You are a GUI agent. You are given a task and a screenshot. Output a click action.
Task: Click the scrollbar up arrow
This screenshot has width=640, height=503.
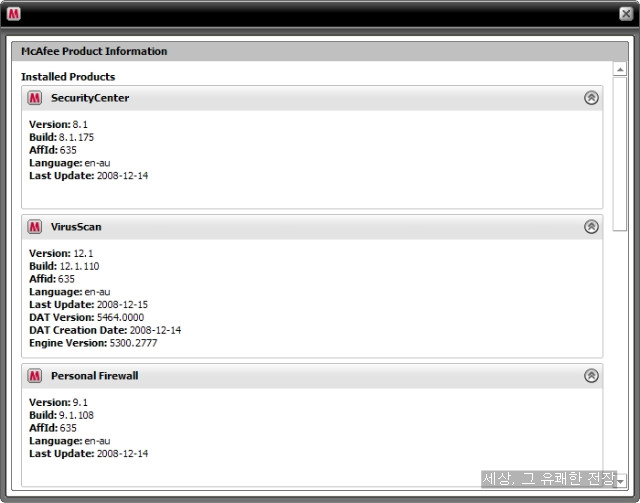pyautogui.click(x=620, y=69)
